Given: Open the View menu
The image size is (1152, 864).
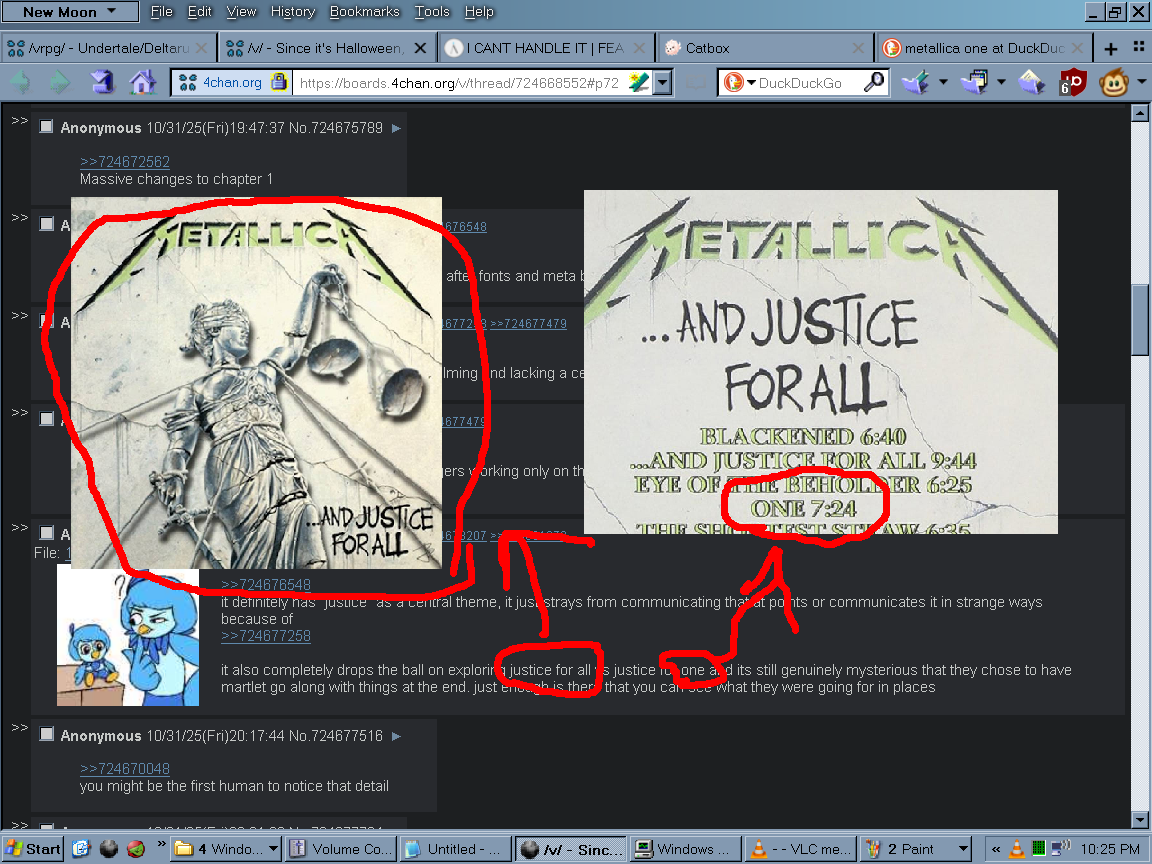Looking at the screenshot, I should [x=241, y=12].
